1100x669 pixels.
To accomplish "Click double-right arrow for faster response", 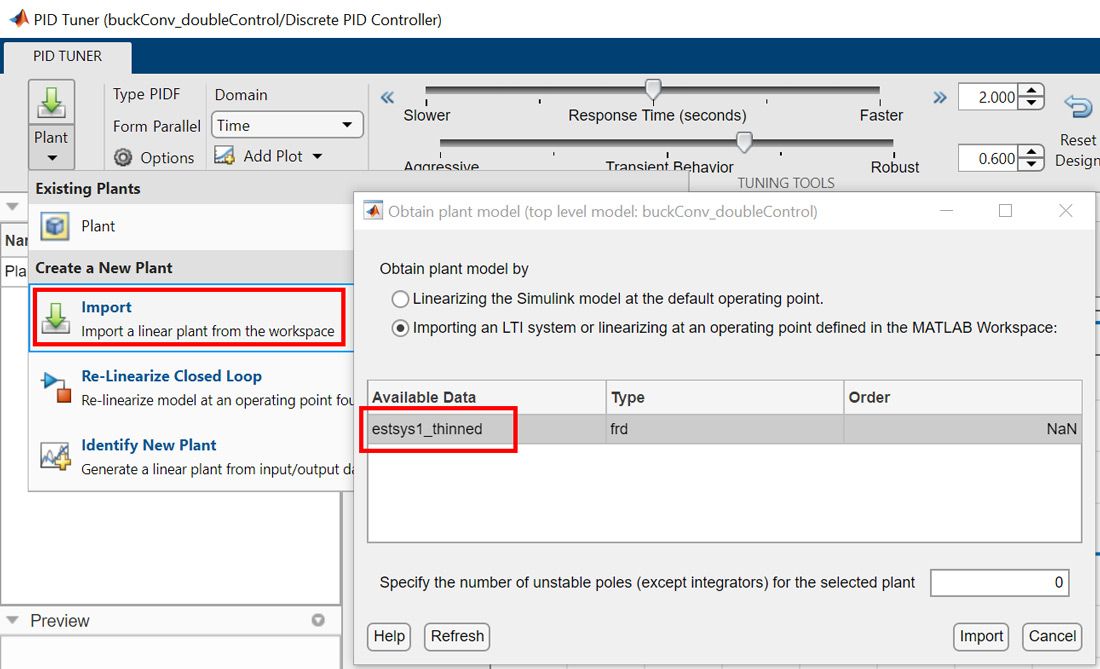I will point(939,97).
